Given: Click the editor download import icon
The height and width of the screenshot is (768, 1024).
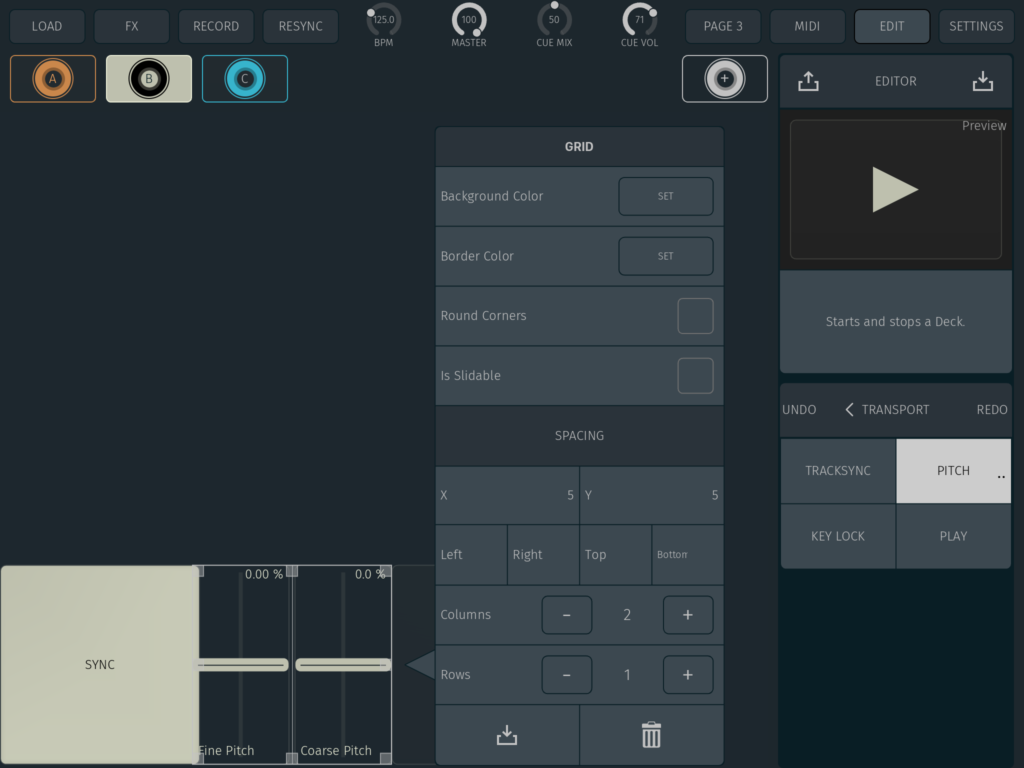Looking at the screenshot, I should coord(983,82).
